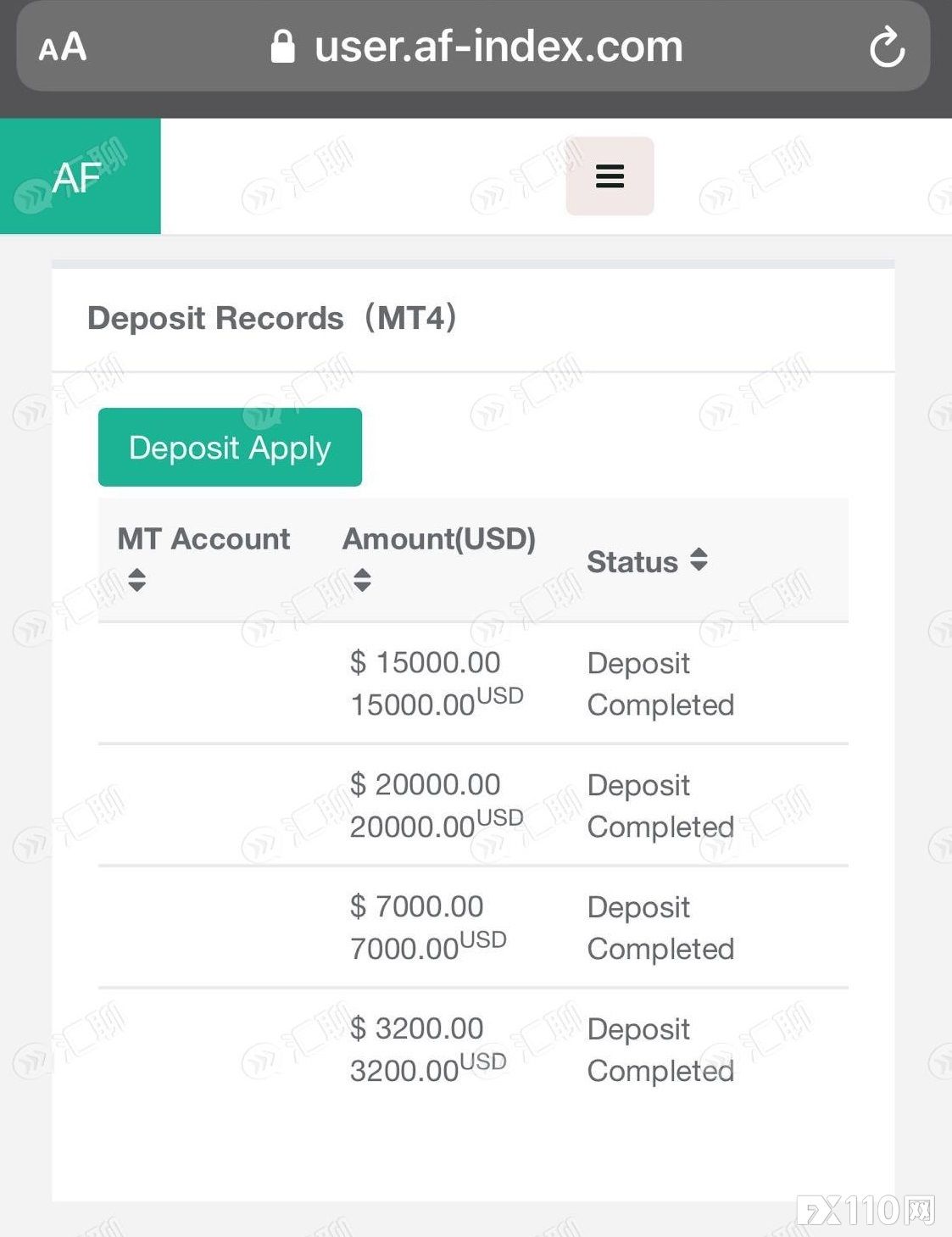Screen dimensions: 952x1237
Task: Tap the AA text size control
Action: (63, 47)
